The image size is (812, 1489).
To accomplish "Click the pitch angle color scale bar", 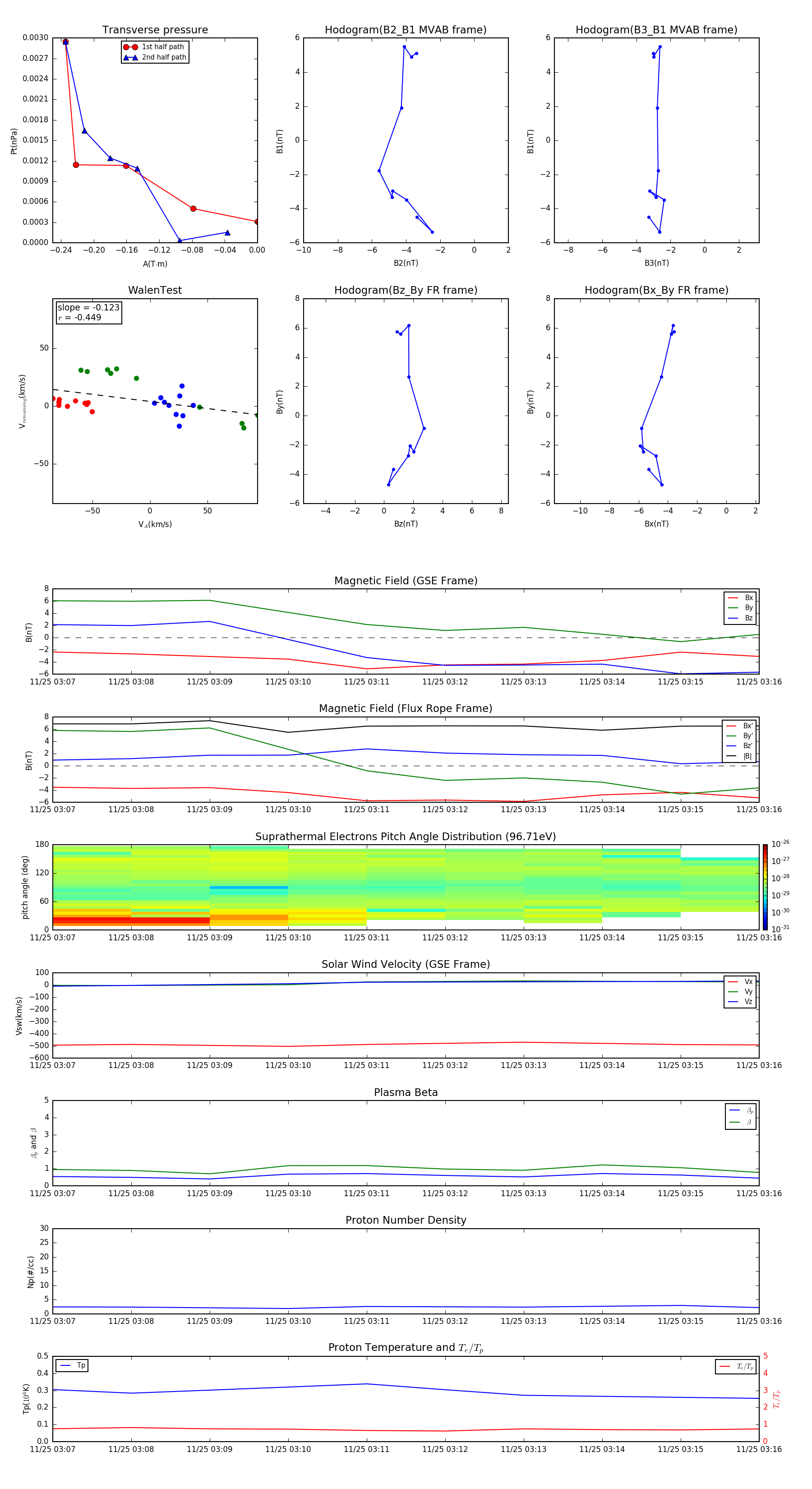I will click(765, 887).
